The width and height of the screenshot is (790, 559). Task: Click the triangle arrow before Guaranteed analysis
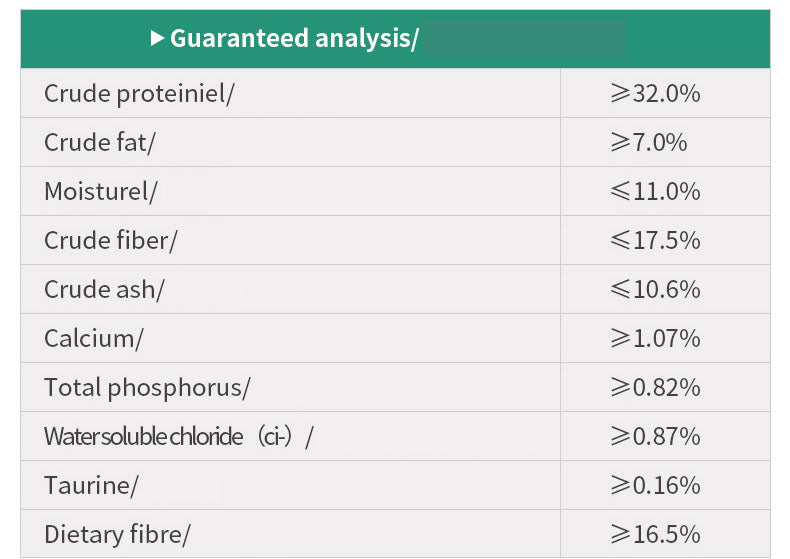click(x=157, y=38)
